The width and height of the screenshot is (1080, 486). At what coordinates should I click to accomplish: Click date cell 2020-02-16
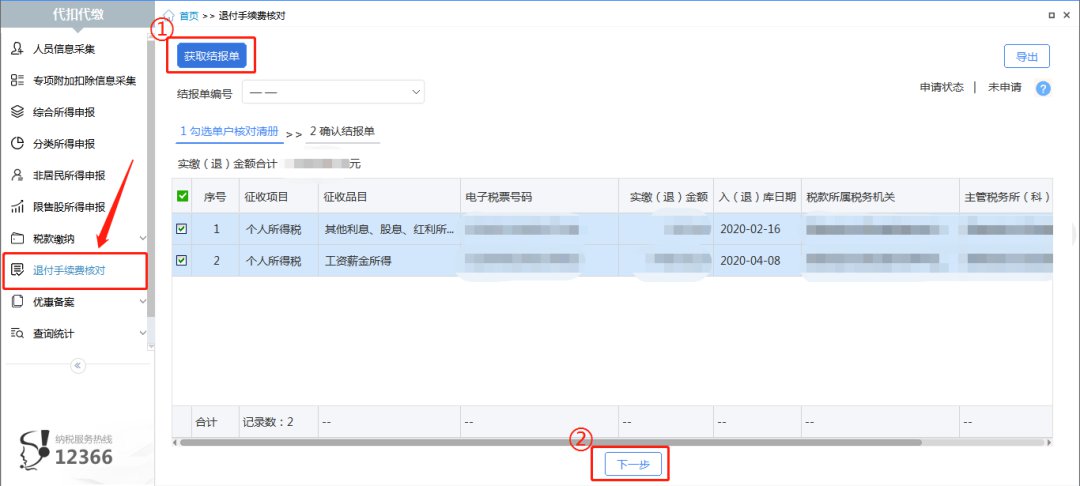757,229
